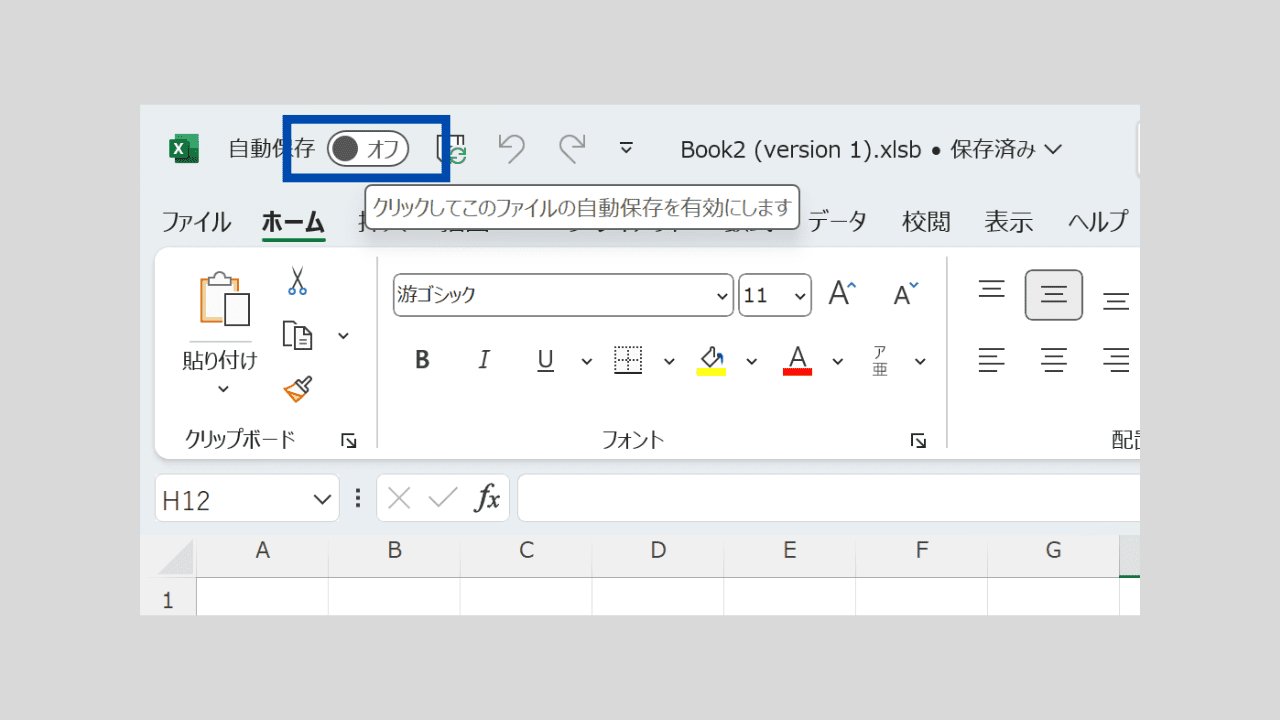
Task: Switch to the 校閲 ribbon tab
Action: (x=926, y=221)
